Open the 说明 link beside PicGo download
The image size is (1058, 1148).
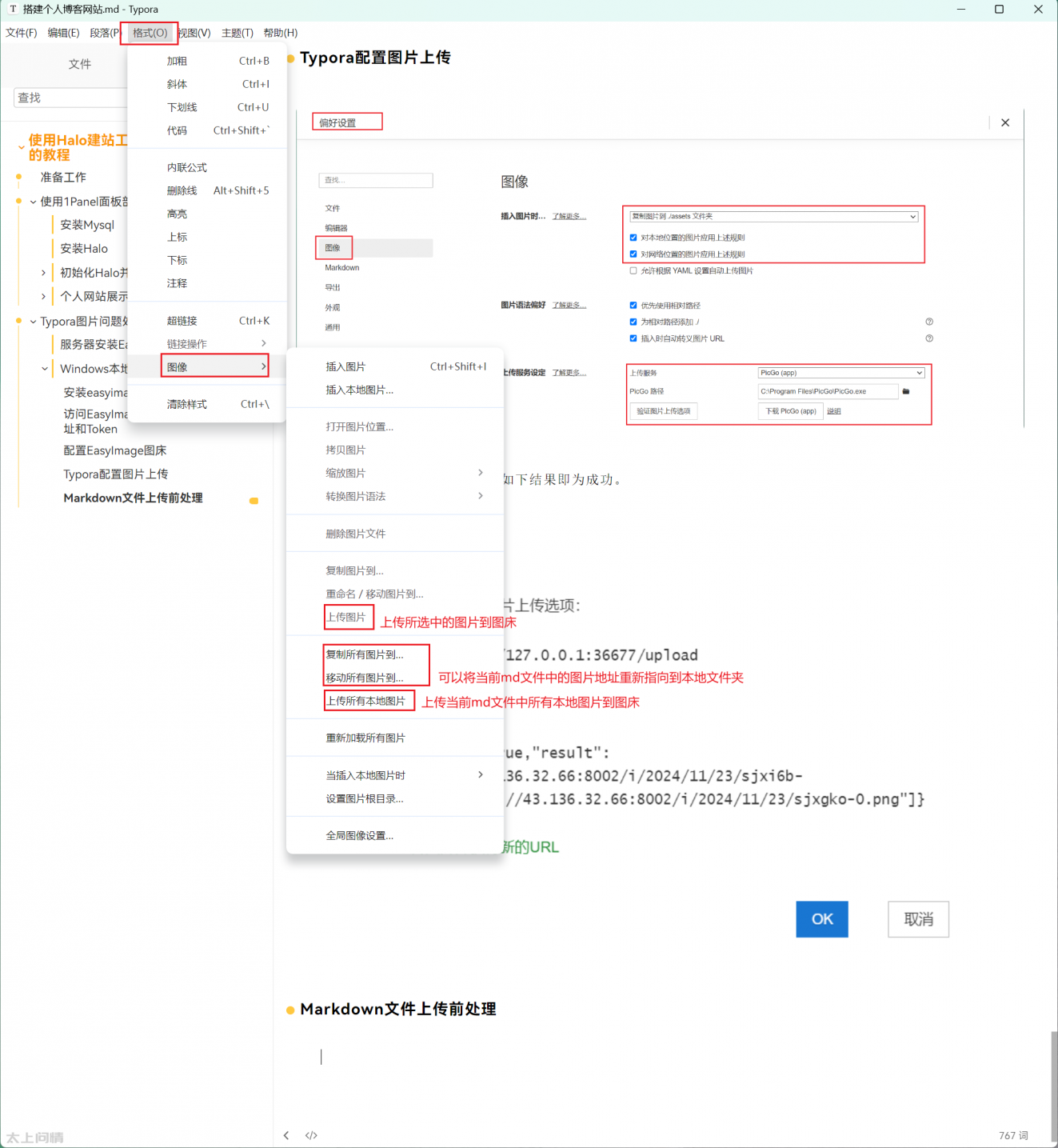pos(834,411)
